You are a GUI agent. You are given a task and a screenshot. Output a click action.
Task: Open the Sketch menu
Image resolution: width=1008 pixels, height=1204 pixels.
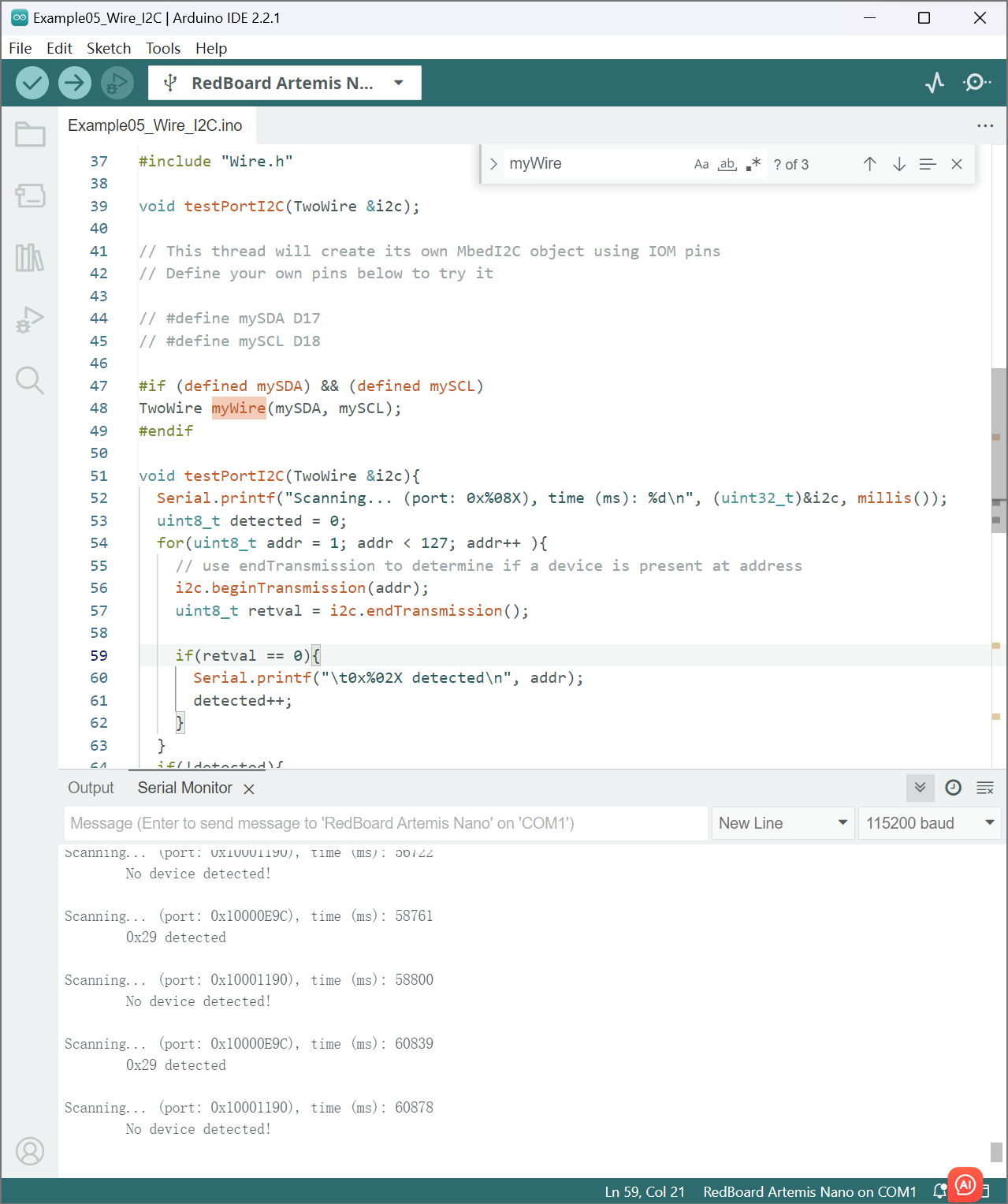109,48
